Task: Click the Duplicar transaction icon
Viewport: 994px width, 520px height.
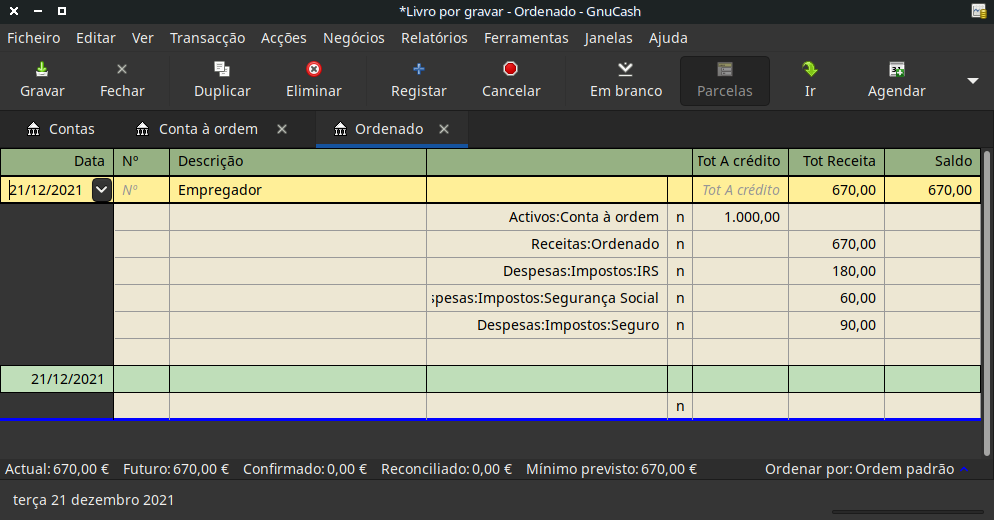Action: click(x=222, y=70)
